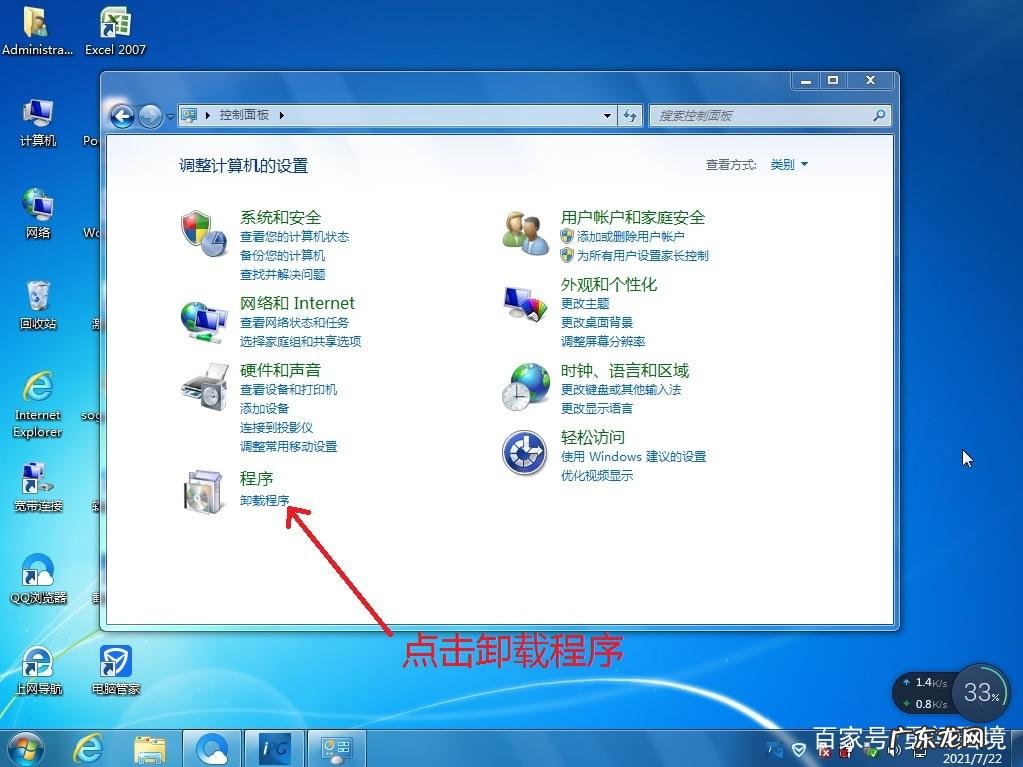Image resolution: width=1023 pixels, height=767 pixels.
Task: Launch Internet Explorer from the taskbar
Action: pyautogui.click(x=89, y=747)
